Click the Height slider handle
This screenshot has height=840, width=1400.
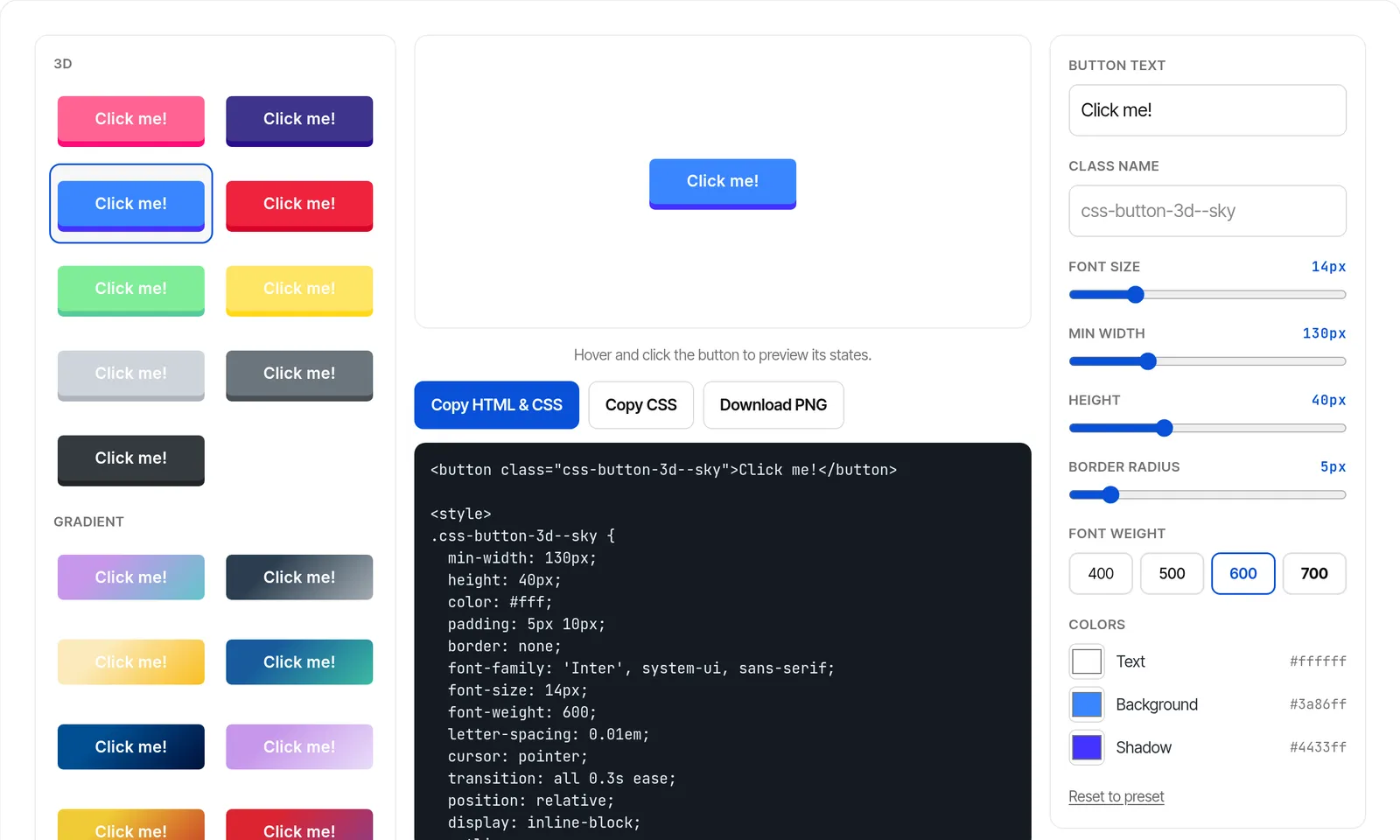coord(1164,428)
